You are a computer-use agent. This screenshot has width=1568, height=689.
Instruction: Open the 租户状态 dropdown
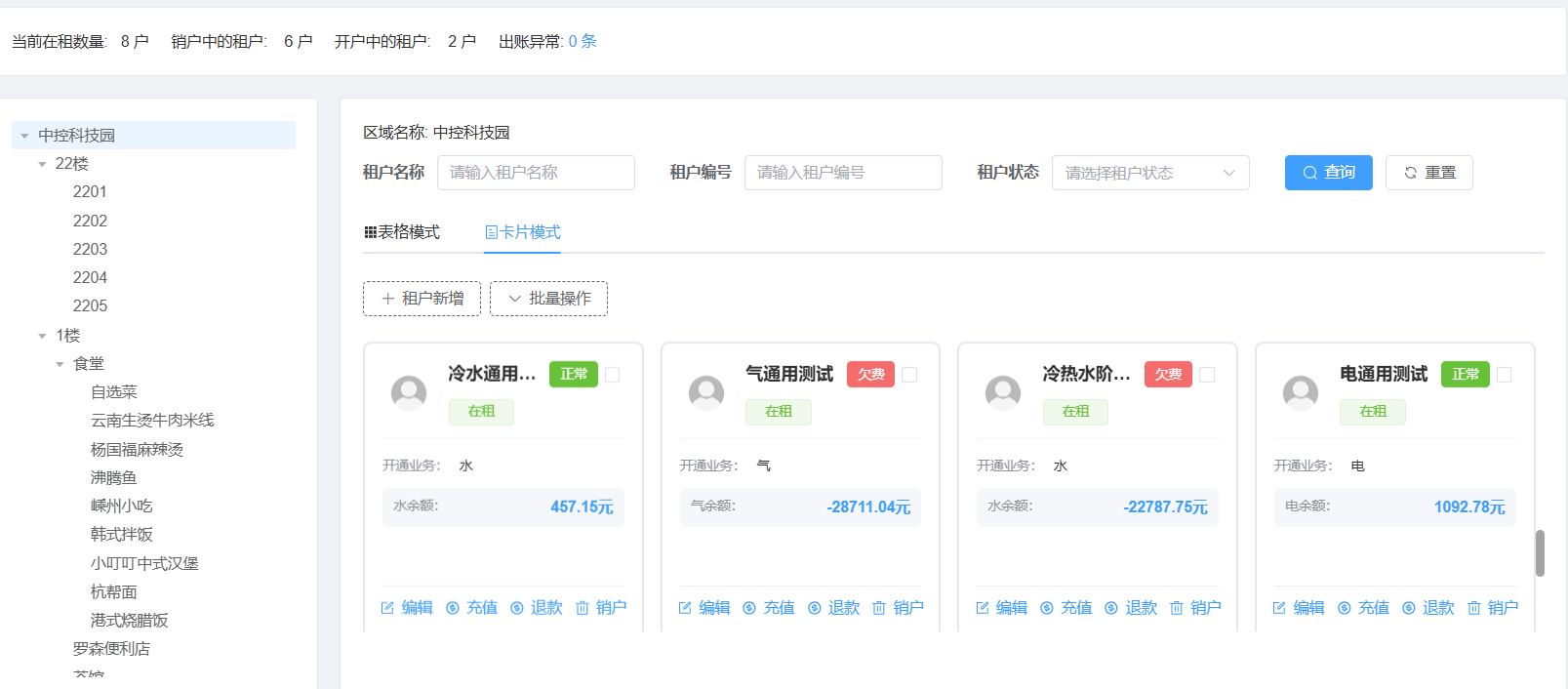1150,173
